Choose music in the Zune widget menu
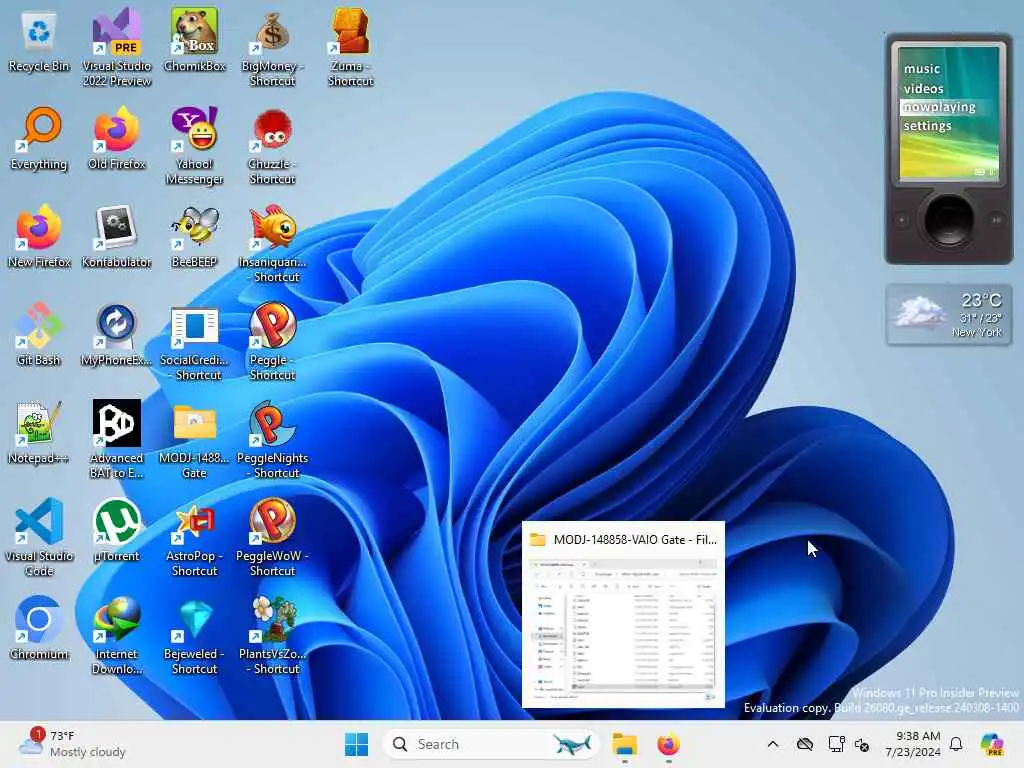1024x768 pixels. pyautogui.click(x=921, y=69)
